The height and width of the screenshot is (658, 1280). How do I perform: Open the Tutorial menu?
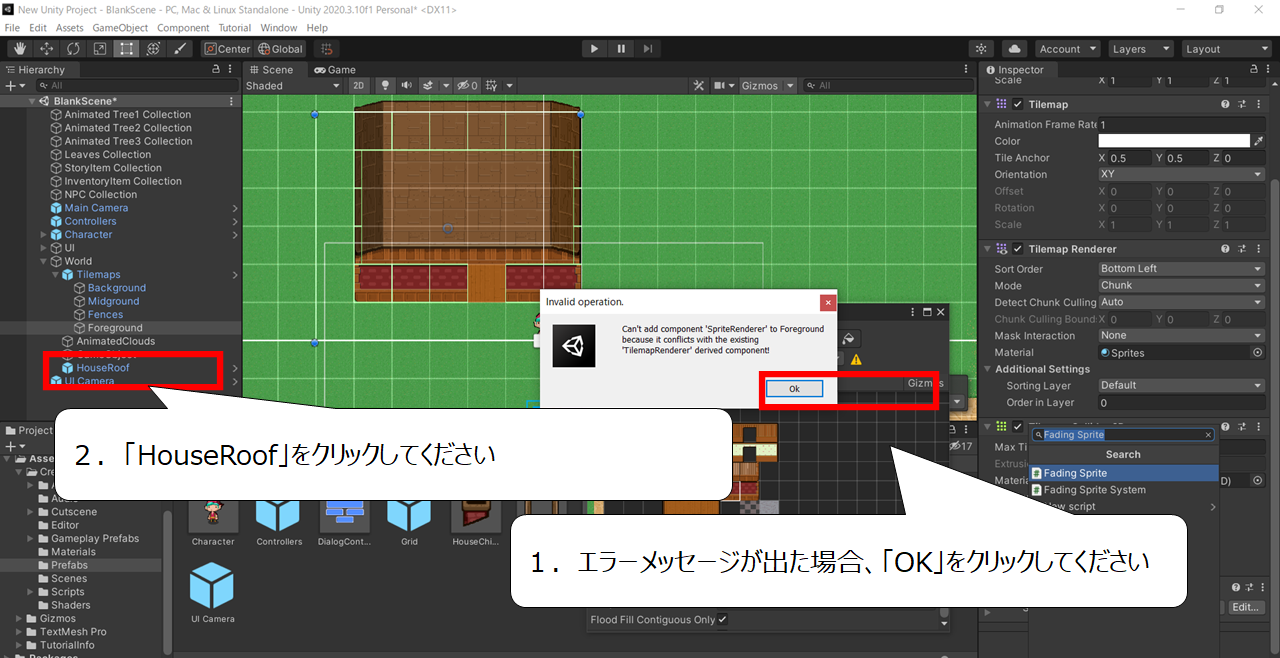(x=235, y=28)
